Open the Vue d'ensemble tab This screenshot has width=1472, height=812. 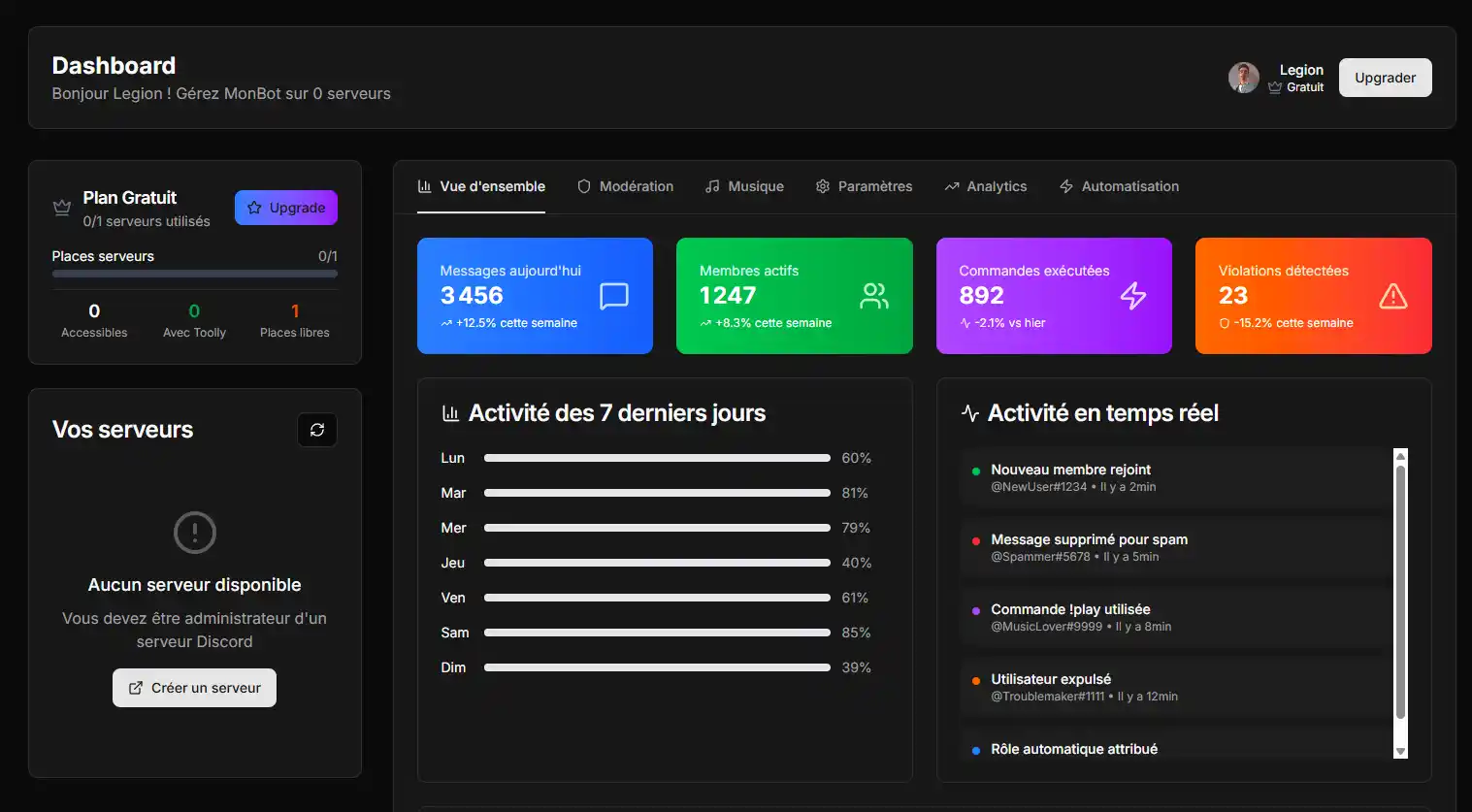click(481, 186)
